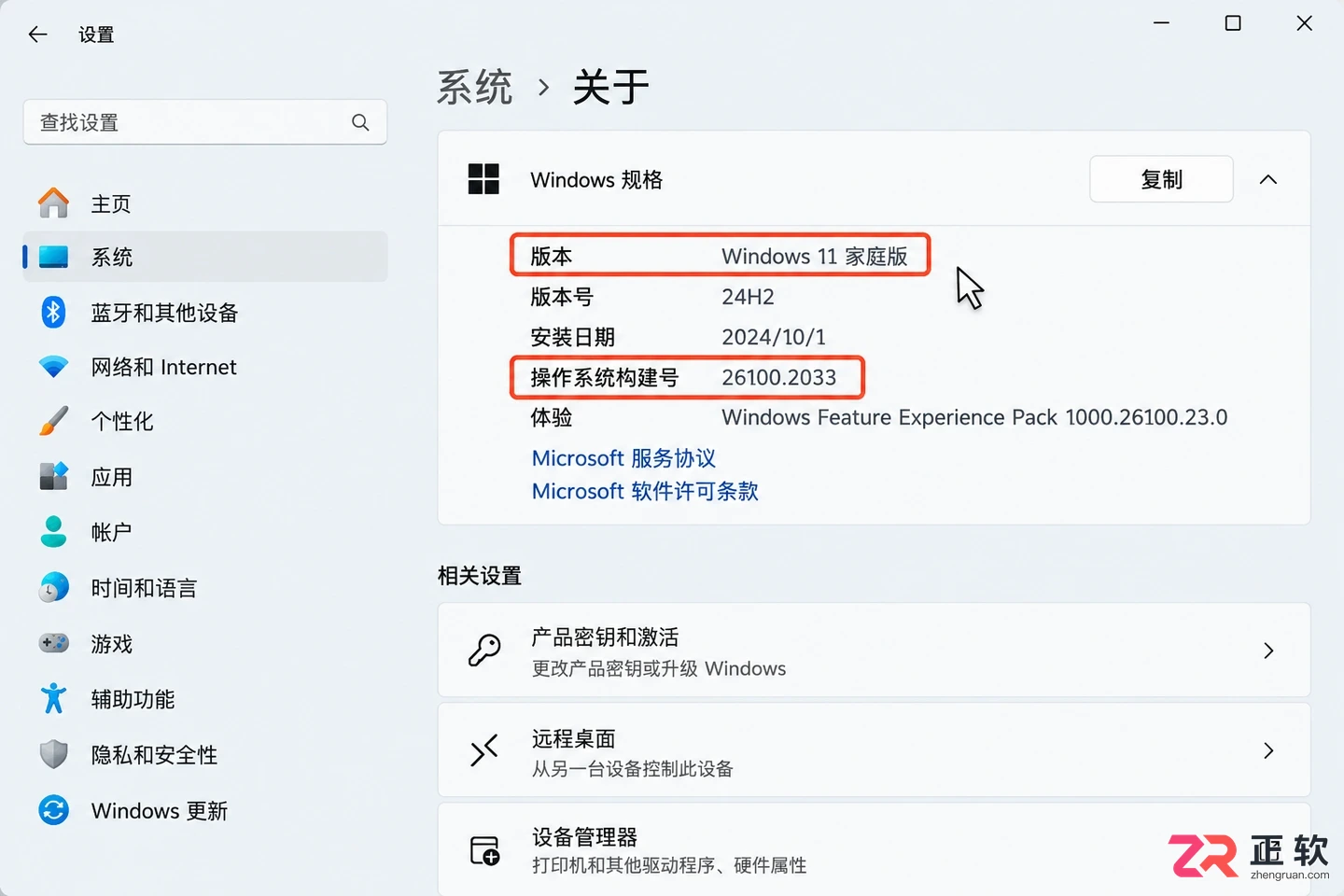Minimize the Settings window
The width and height of the screenshot is (1344, 896).
point(1161,23)
